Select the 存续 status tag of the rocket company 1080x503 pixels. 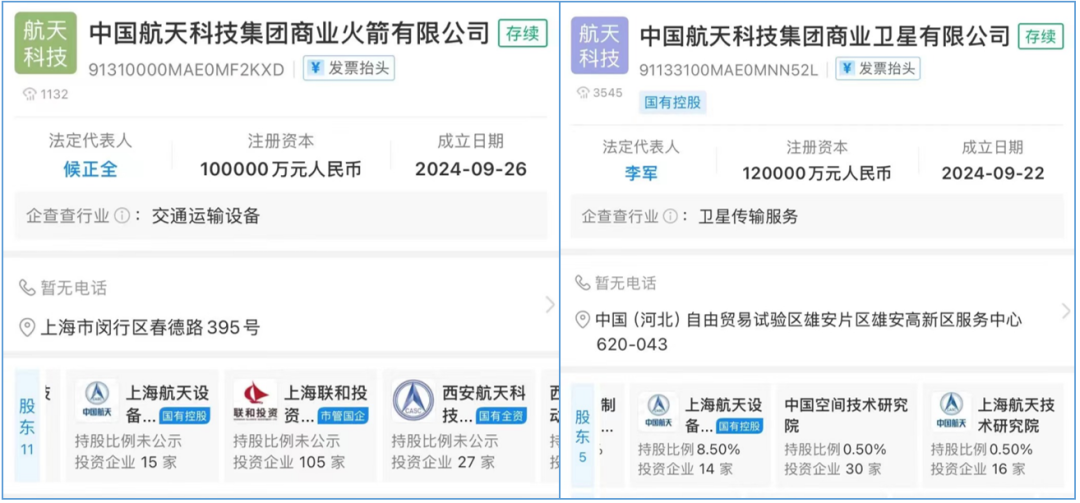click(x=523, y=34)
